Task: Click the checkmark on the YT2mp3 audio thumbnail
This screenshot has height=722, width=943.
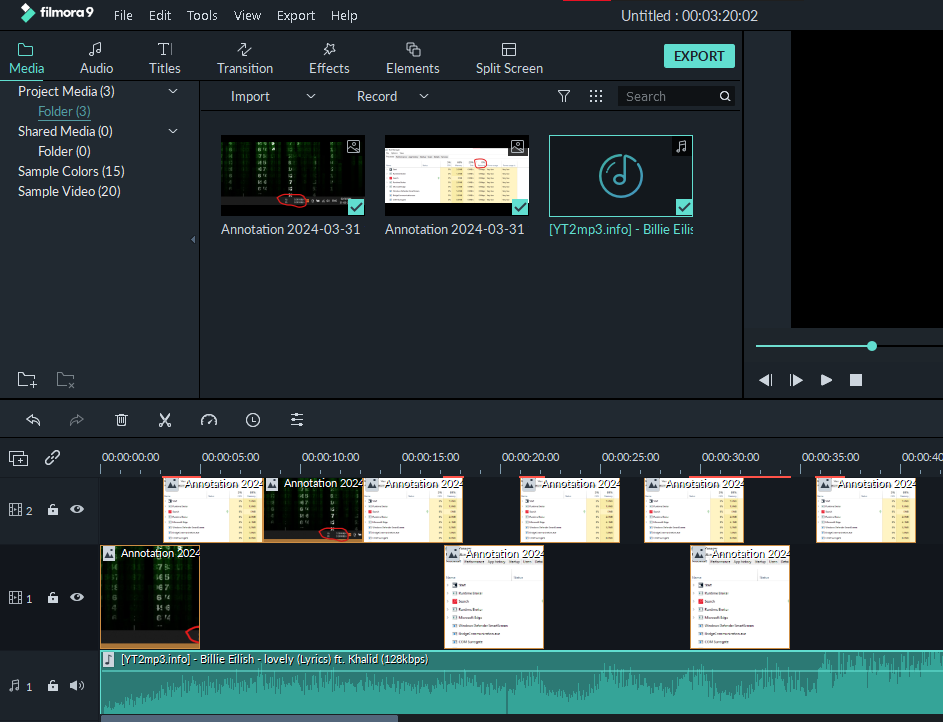Action: pyautogui.click(x=684, y=207)
